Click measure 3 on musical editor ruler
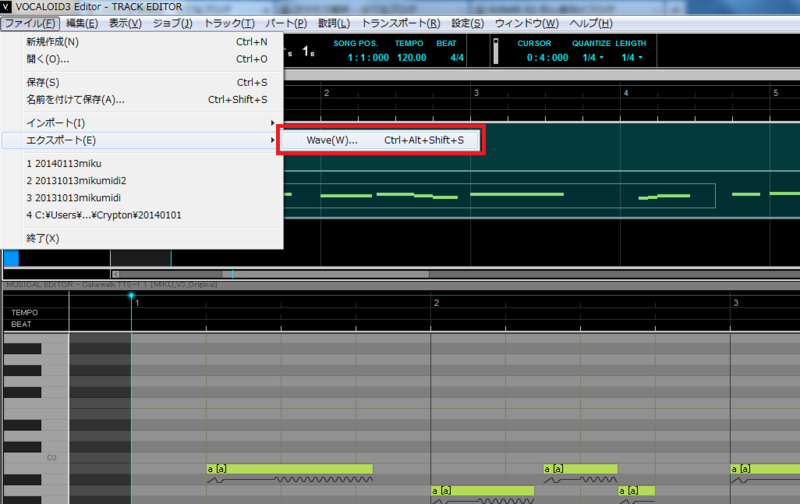Viewport: 800px width, 504px height. click(x=736, y=303)
